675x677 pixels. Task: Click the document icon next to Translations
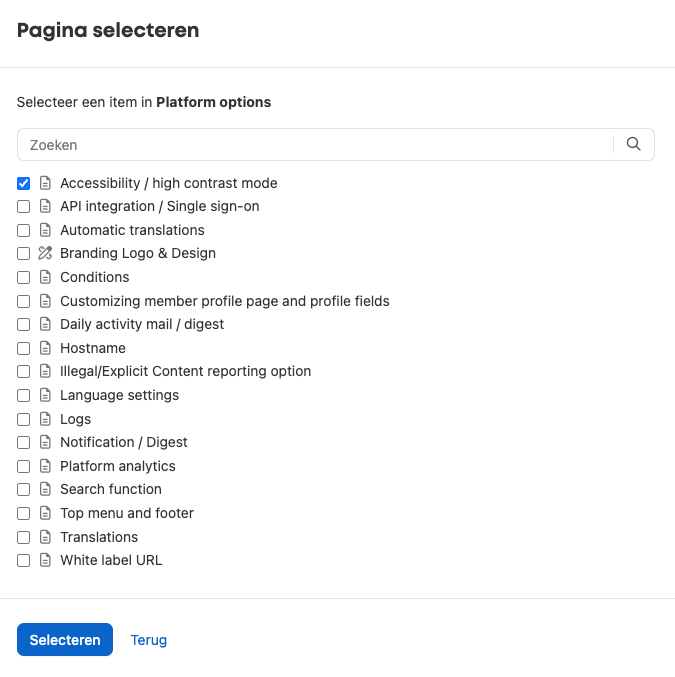pos(45,537)
